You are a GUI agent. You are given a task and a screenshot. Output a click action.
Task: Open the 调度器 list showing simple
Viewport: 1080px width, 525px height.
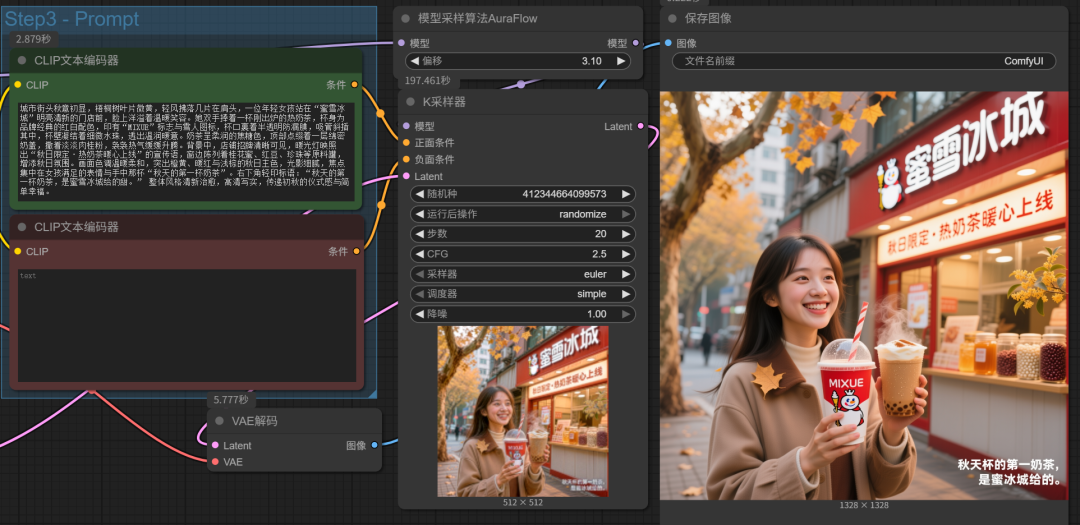(x=523, y=294)
